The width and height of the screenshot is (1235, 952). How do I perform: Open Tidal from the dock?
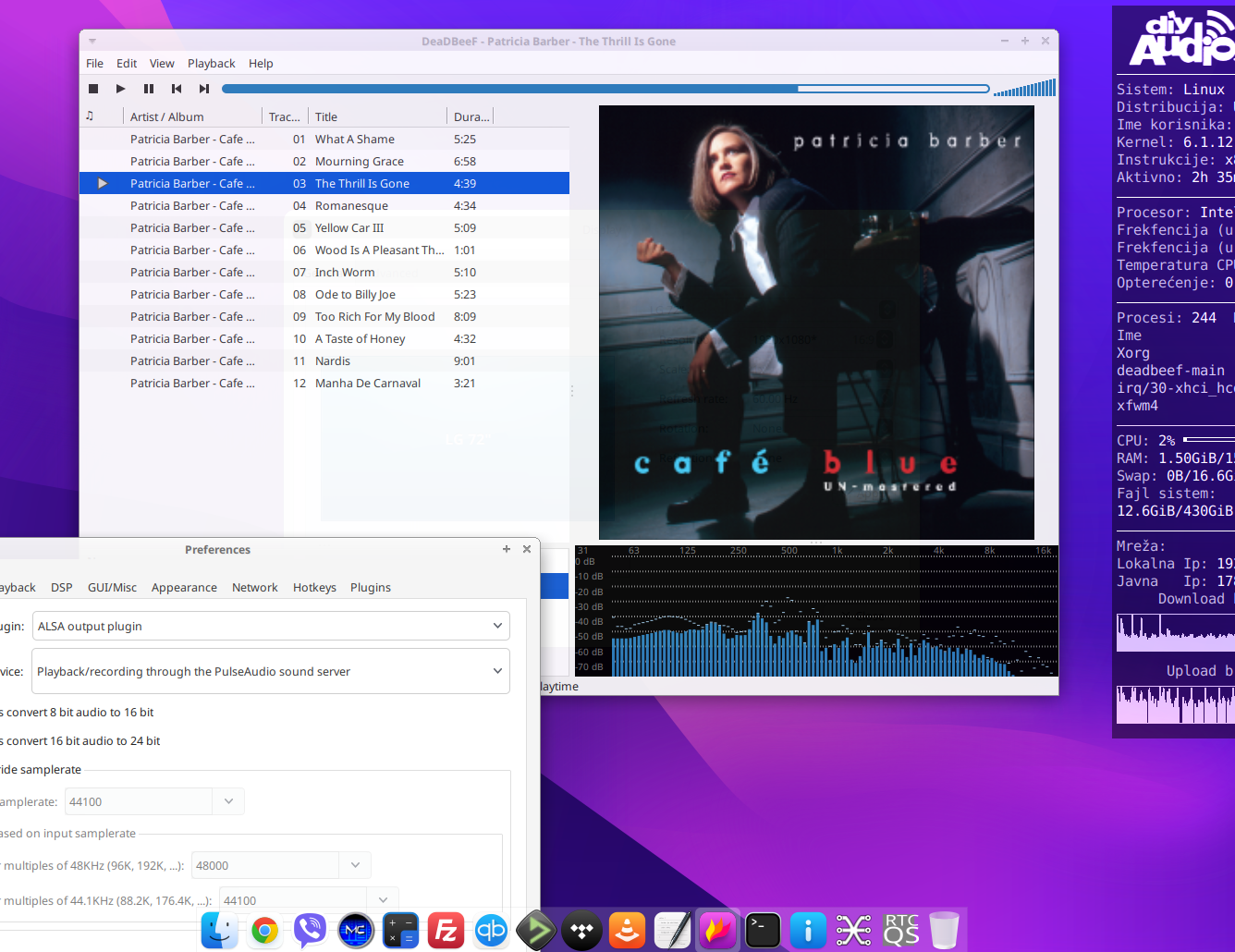[581, 931]
